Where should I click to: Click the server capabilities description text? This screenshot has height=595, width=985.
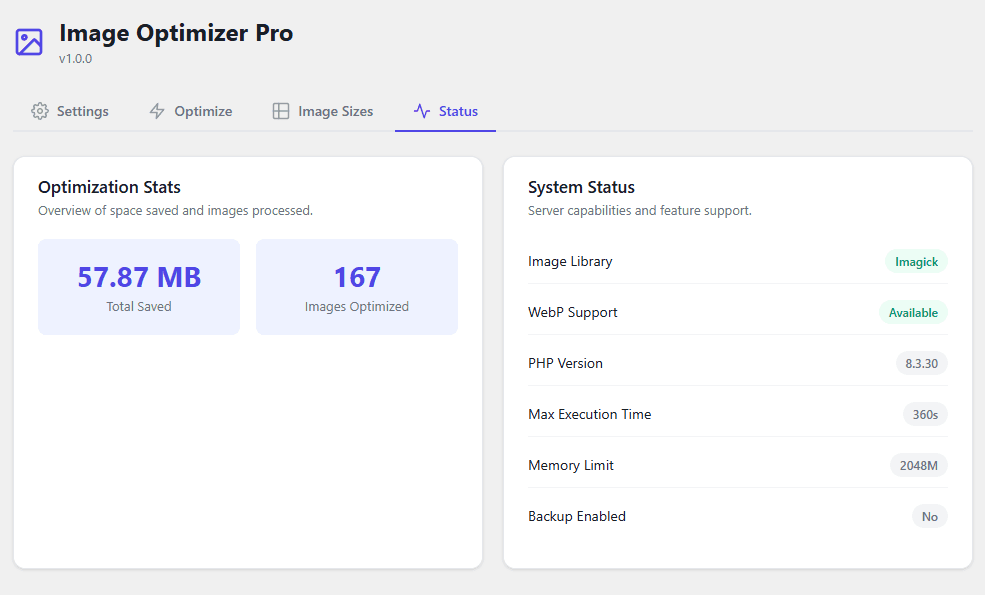(x=639, y=210)
